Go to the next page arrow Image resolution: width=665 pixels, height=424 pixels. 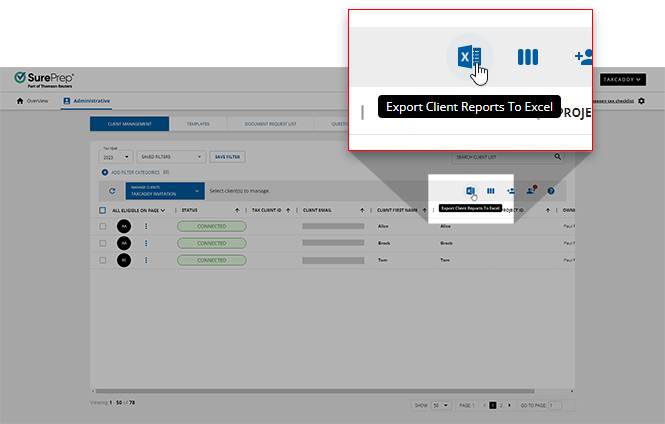click(x=509, y=405)
